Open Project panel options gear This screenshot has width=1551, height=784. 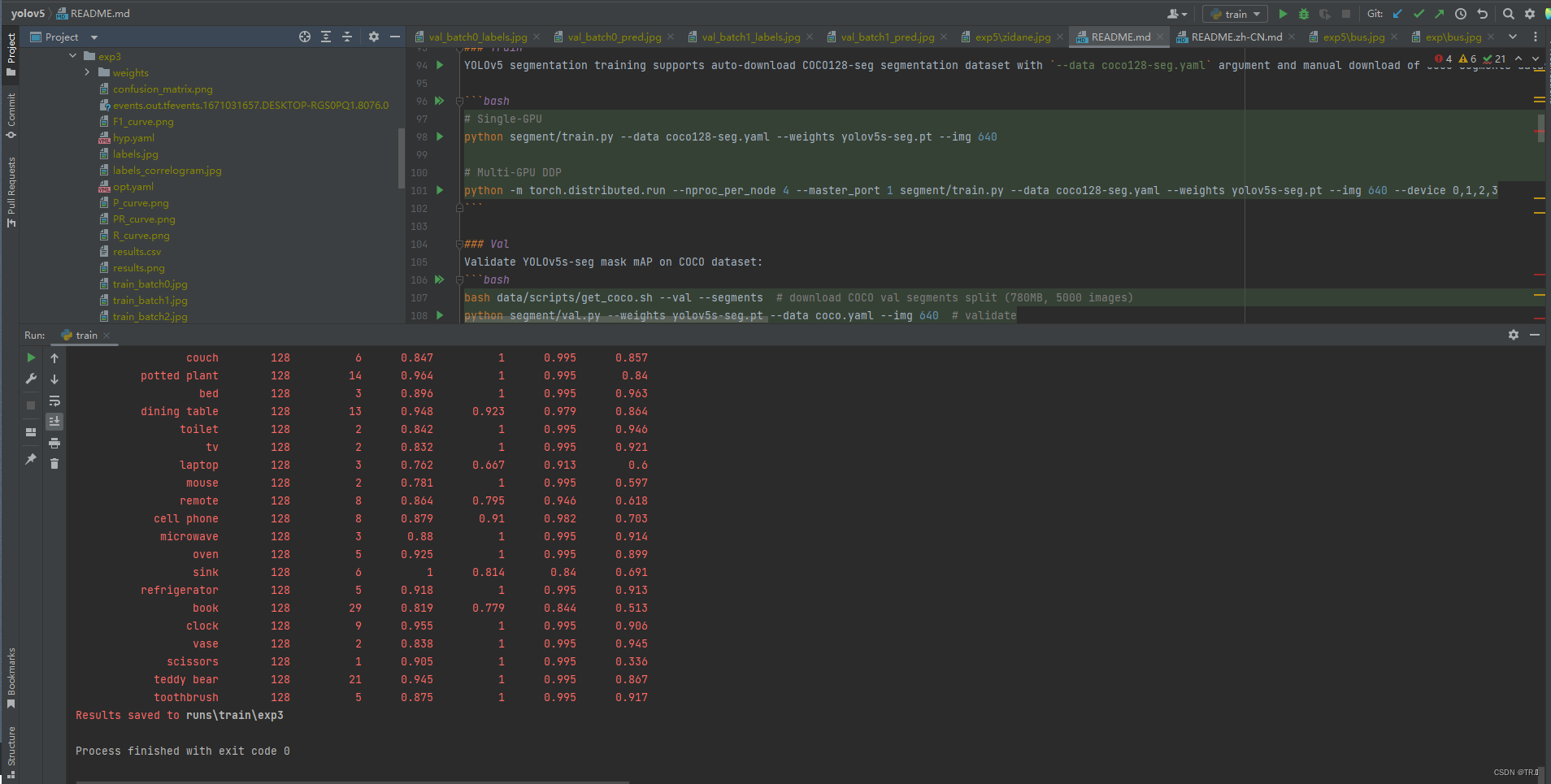click(x=374, y=37)
